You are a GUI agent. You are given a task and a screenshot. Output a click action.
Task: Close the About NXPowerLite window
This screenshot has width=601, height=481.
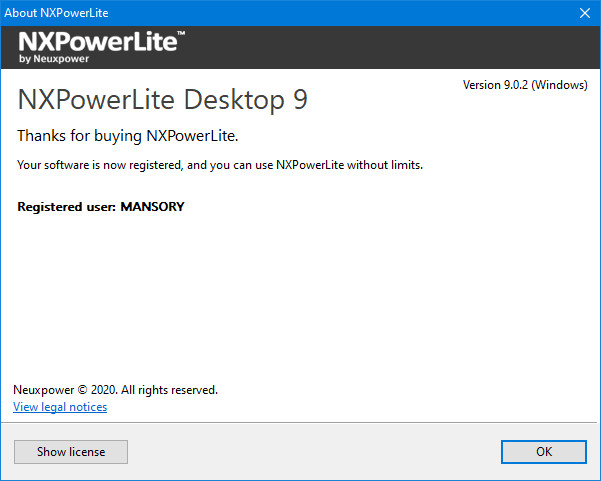coord(584,13)
